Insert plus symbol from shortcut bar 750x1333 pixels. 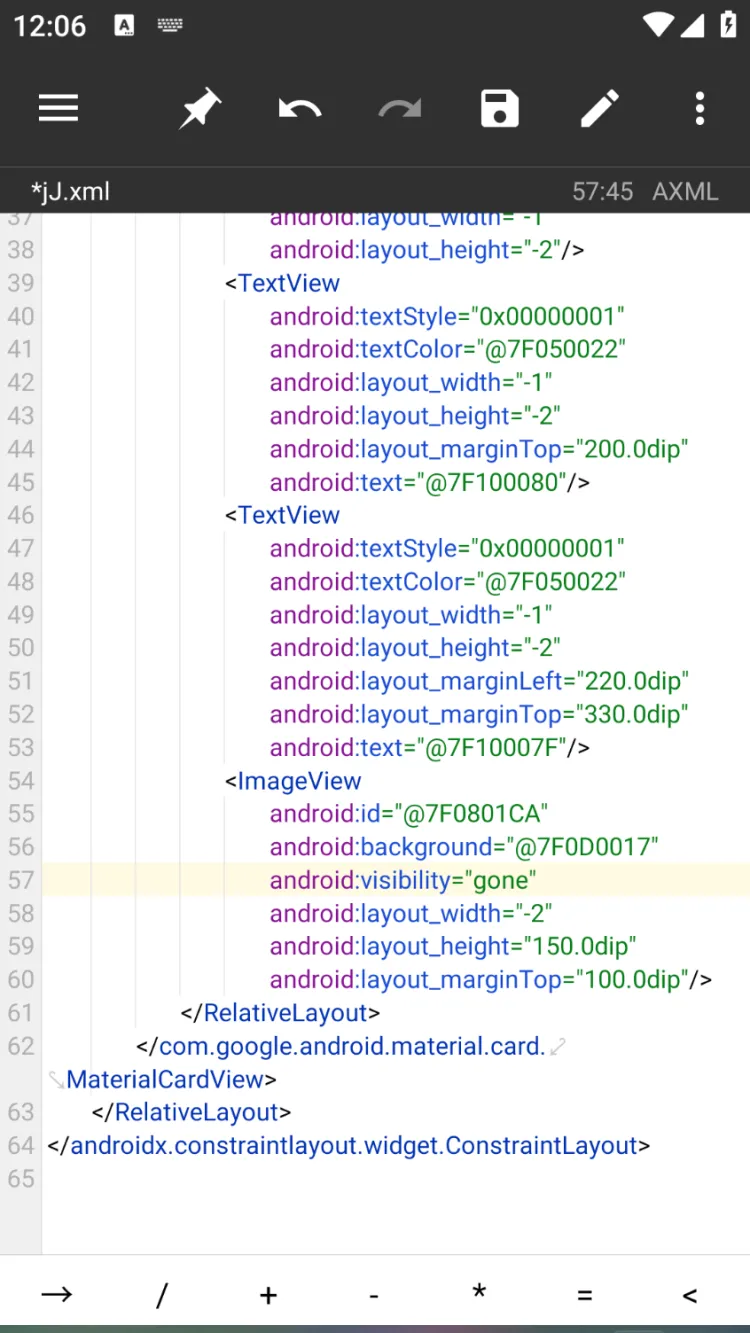pos(268,1295)
